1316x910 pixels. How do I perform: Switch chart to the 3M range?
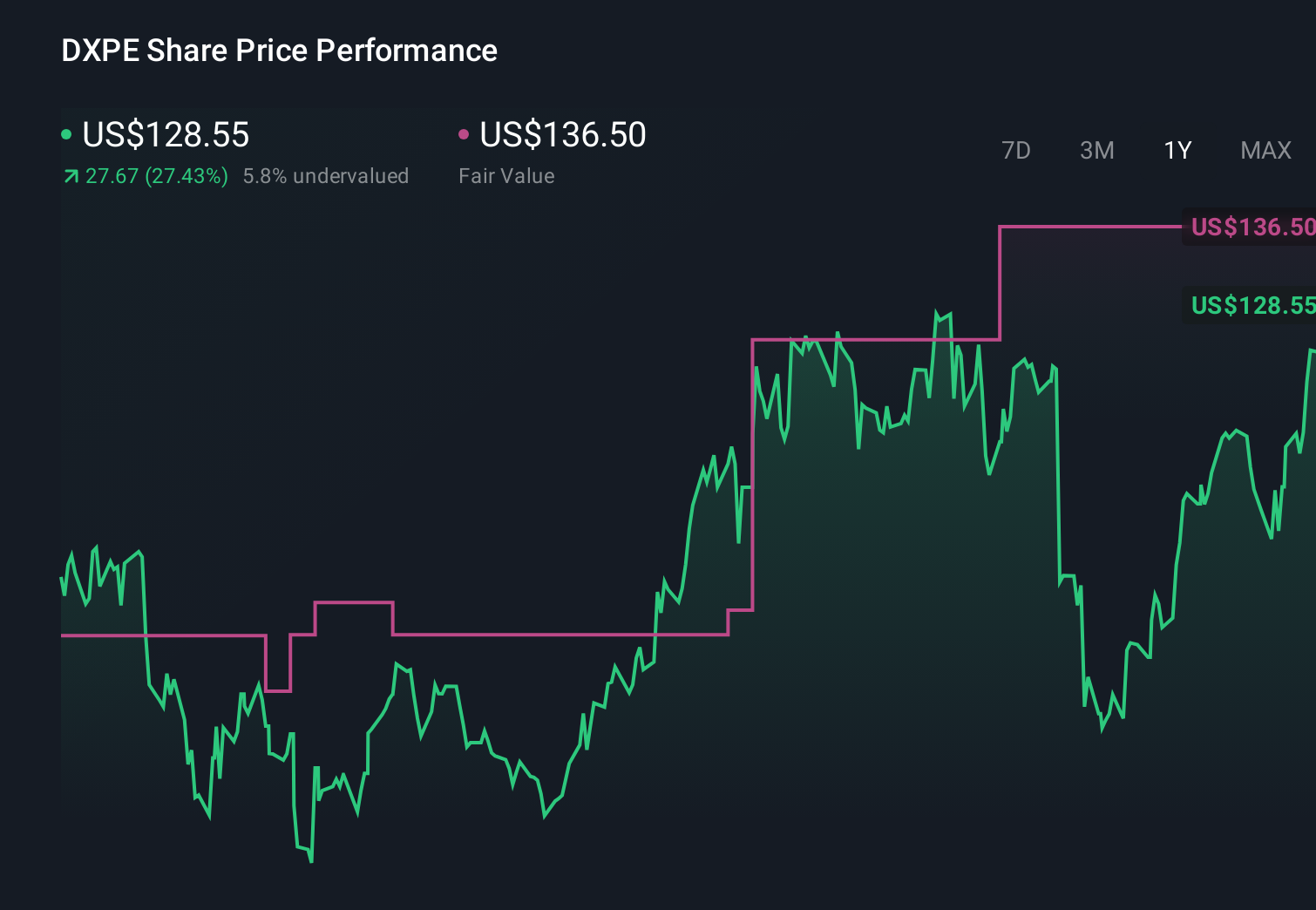pos(1096,151)
